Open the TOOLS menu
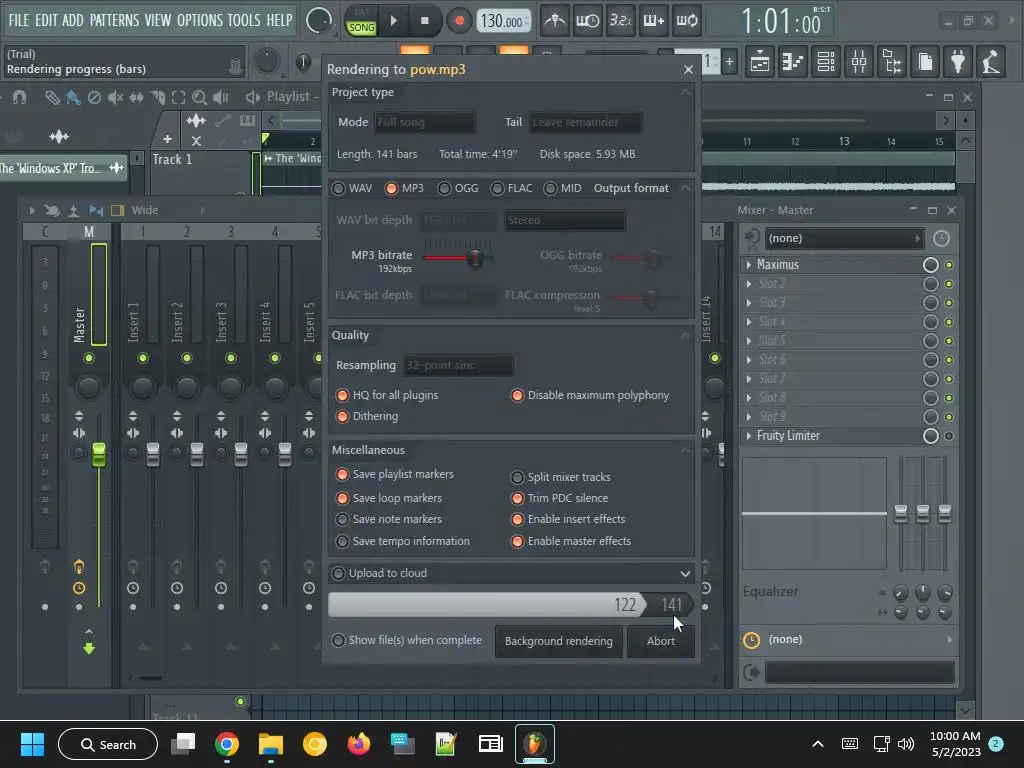This screenshot has width=1024, height=768. click(x=244, y=20)
